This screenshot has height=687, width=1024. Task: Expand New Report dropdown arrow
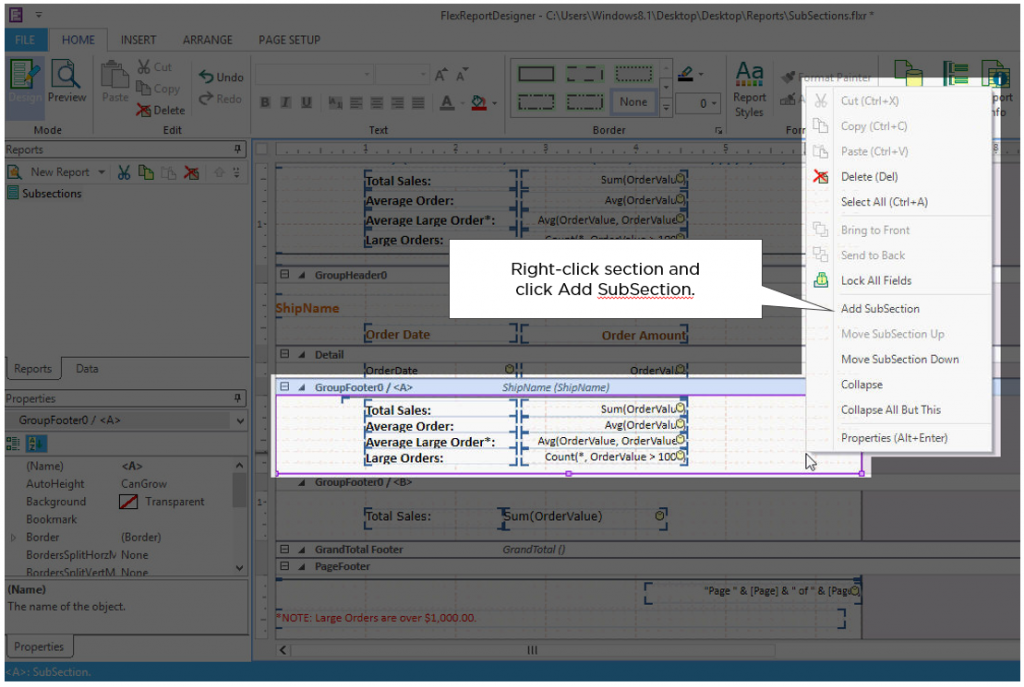pyautogui.click(x=101, y=172)
